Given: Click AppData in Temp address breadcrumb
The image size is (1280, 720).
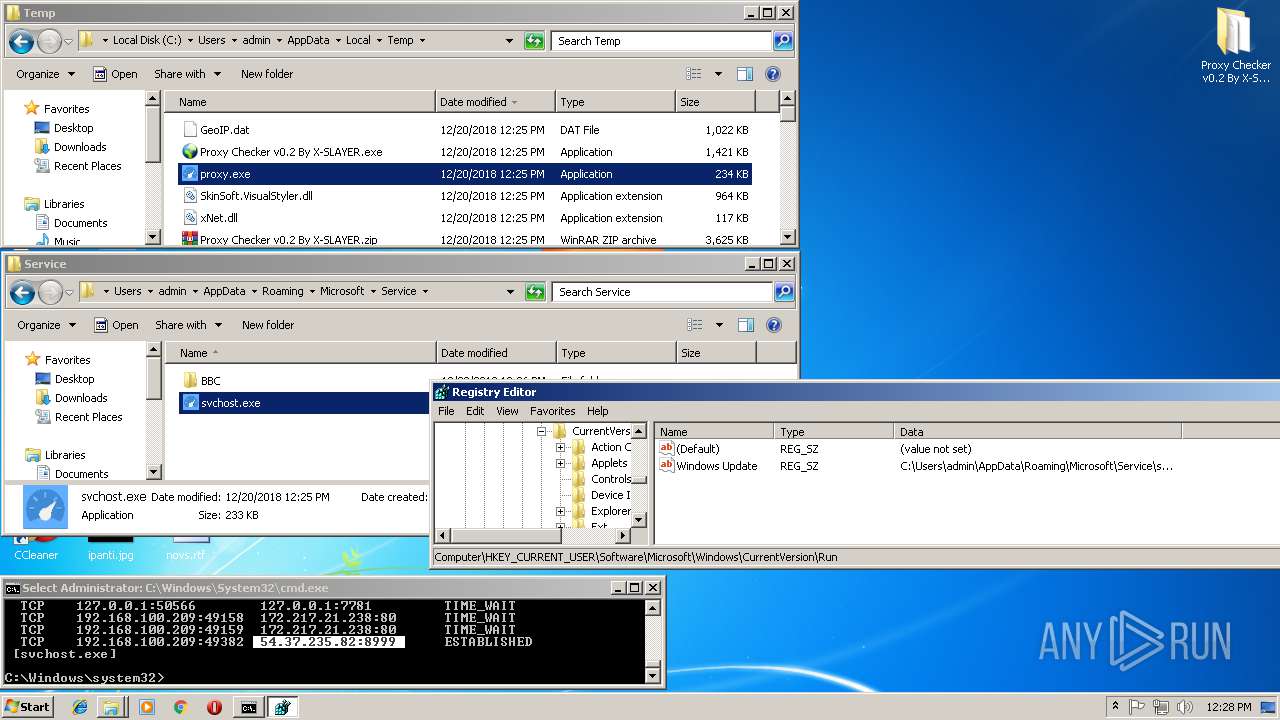Looking at the screenshot, I should click(x=308, y=41).
